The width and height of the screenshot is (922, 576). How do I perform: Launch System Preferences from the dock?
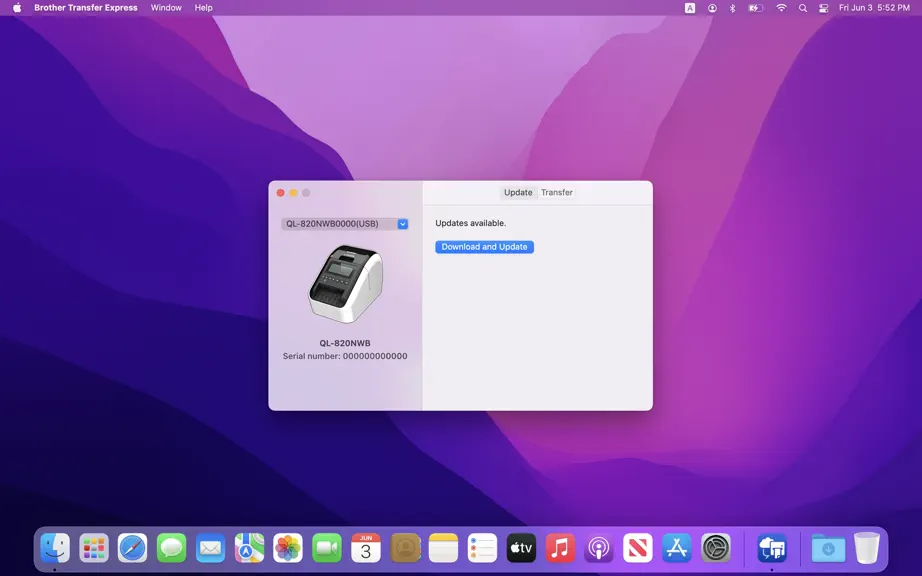pos(716,548)
